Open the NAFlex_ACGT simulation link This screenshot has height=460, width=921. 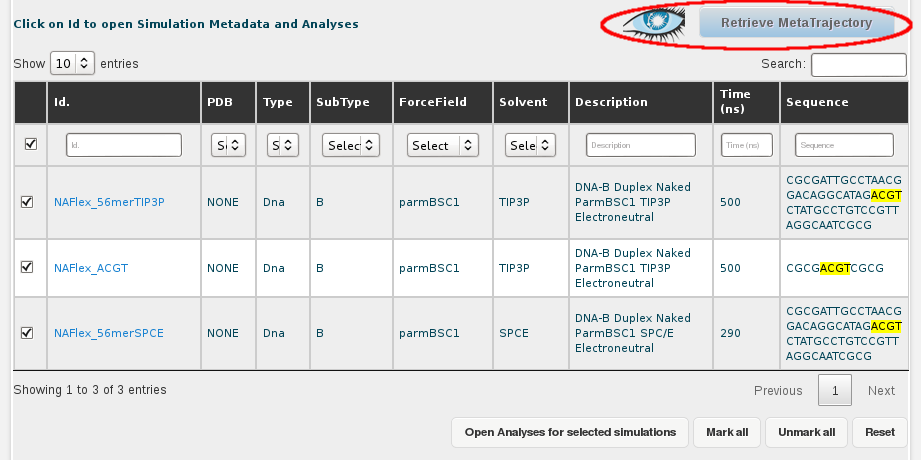[91, 268]
